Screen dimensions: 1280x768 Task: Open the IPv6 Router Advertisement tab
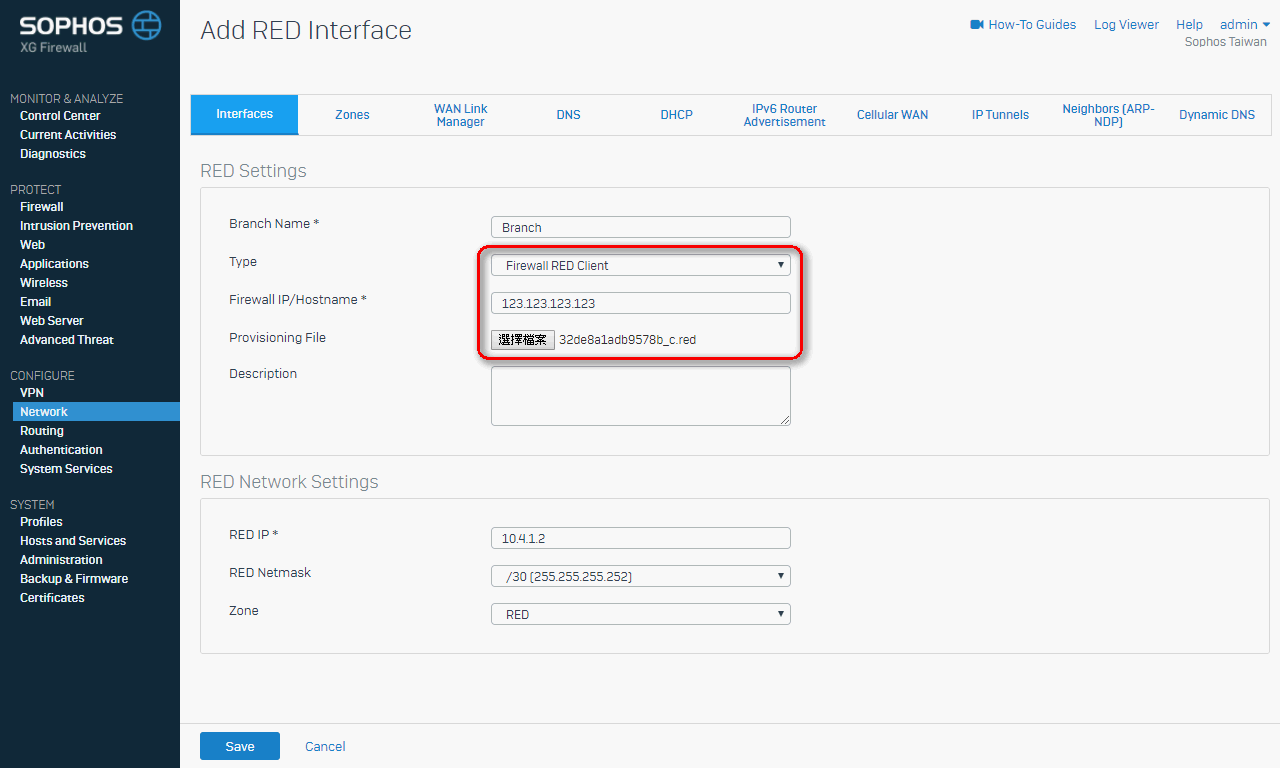click(784, 115)
